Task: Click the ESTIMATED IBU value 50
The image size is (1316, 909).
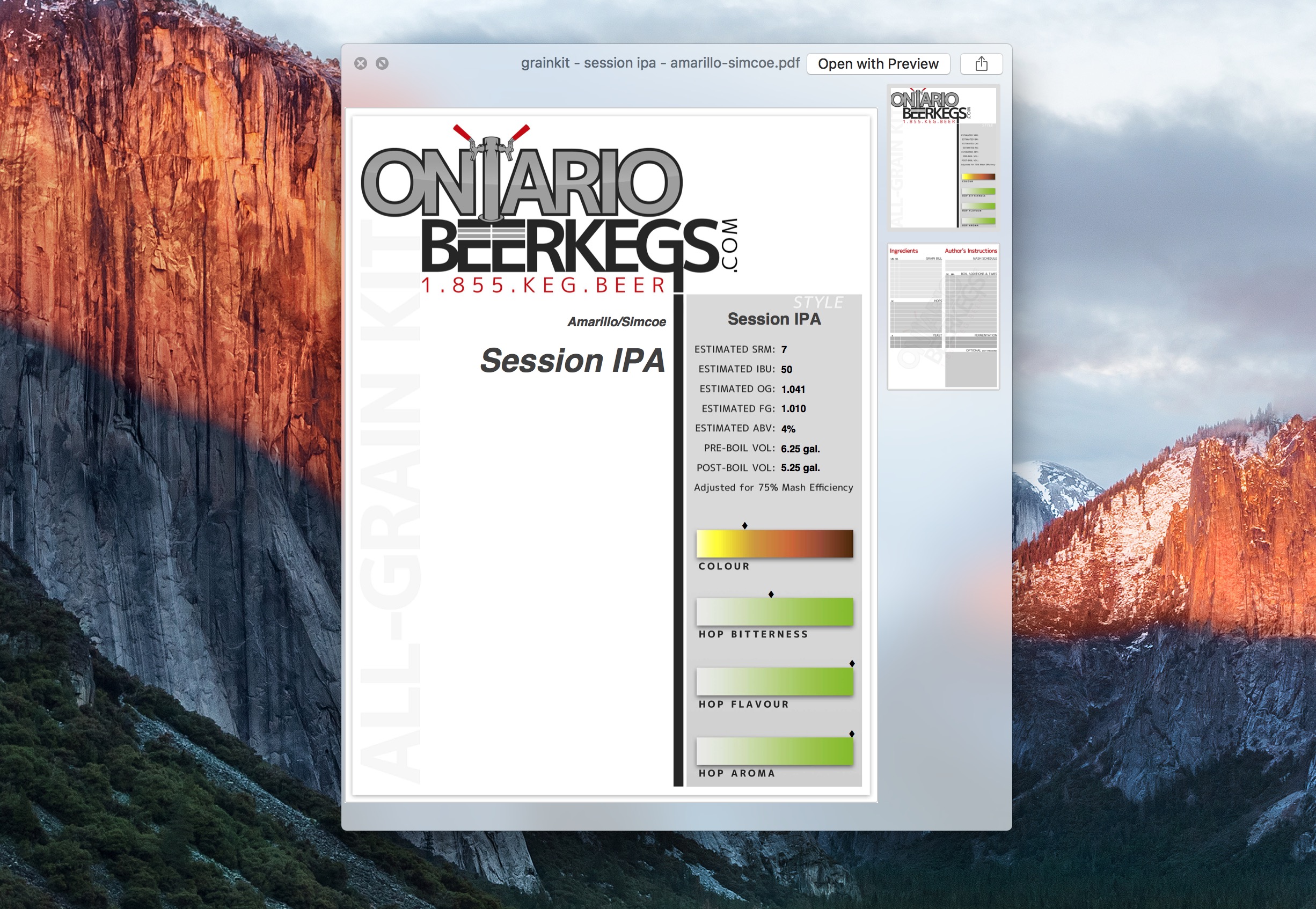Action: pos(786,370)
